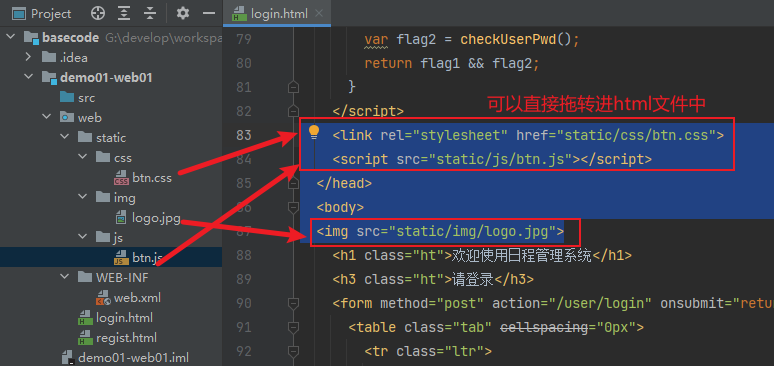Collapse the static folder
This screenshot has width=774, height=366.
point(65,137)
